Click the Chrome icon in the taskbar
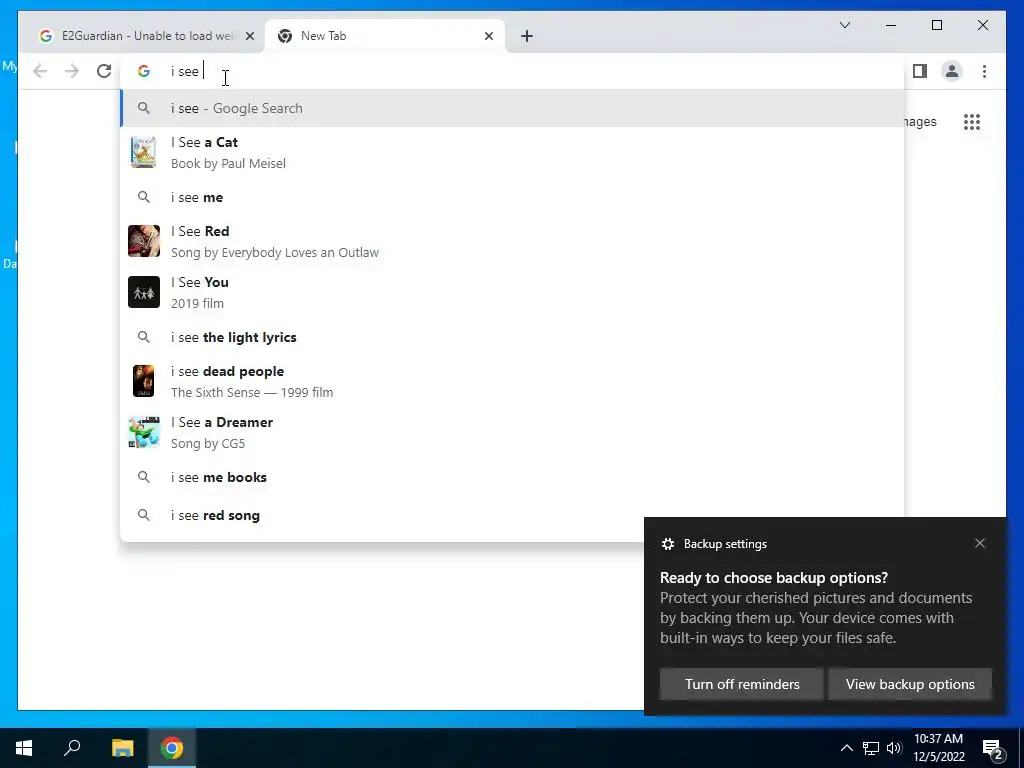The height and width of the screenshot is (768, 1024). tap(172, 748)
